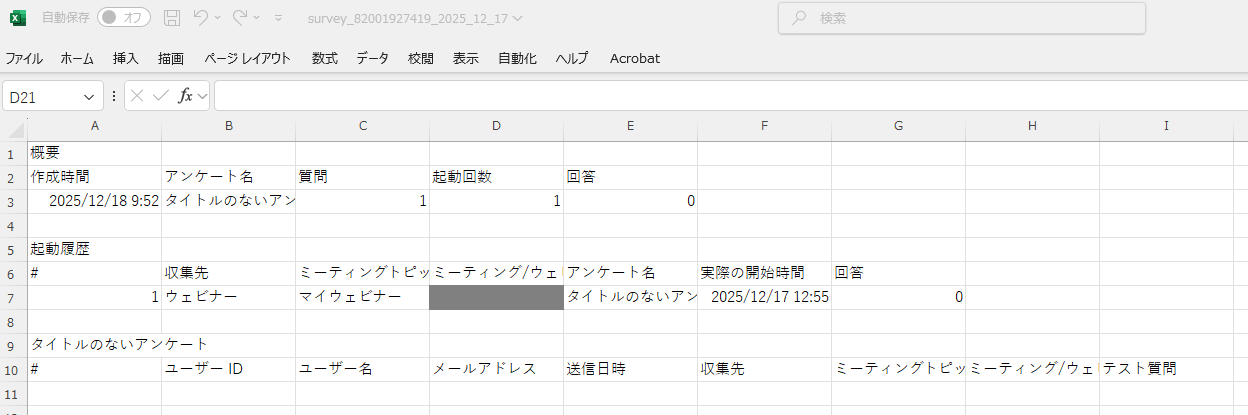Click inside the 検索 search box
The image size is (1248, 415).
click(960, 18)
